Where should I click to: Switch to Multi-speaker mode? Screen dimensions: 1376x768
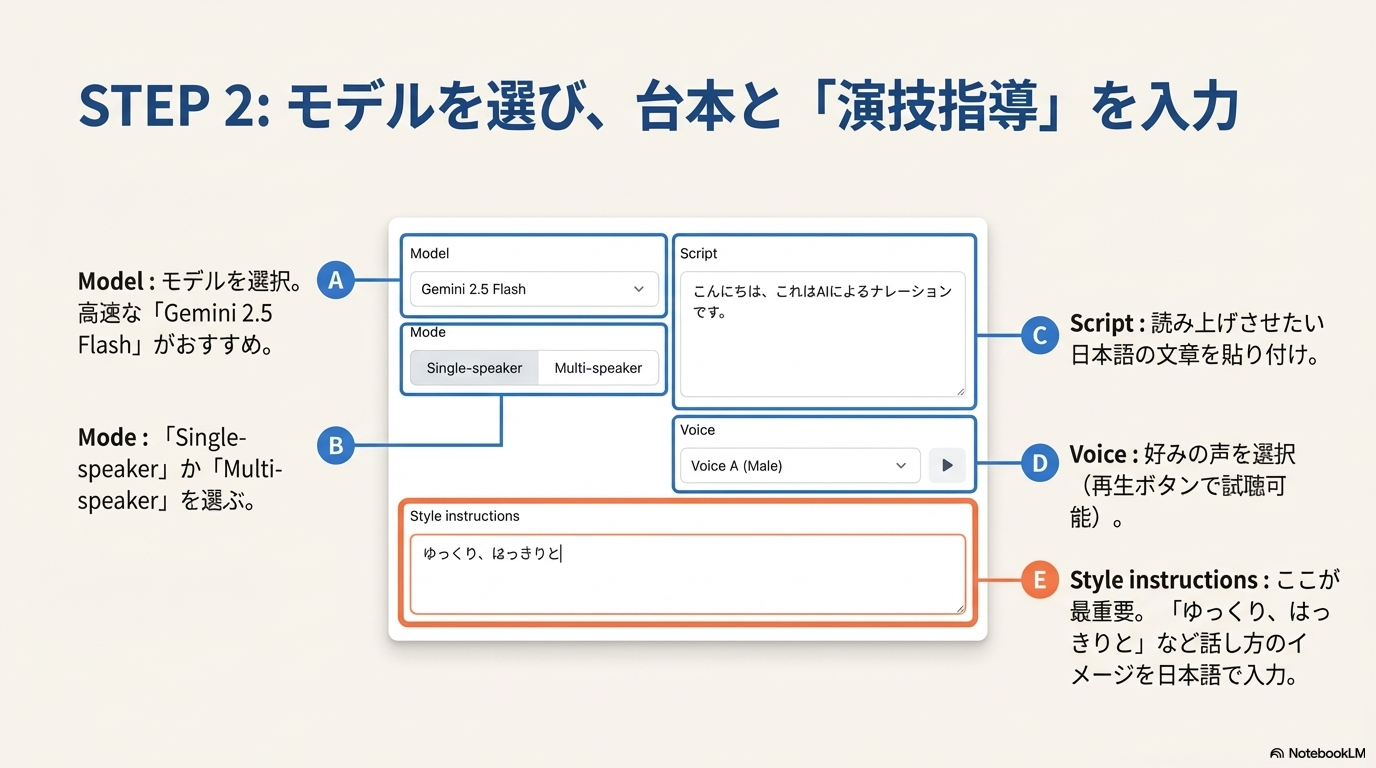[598, 368]
